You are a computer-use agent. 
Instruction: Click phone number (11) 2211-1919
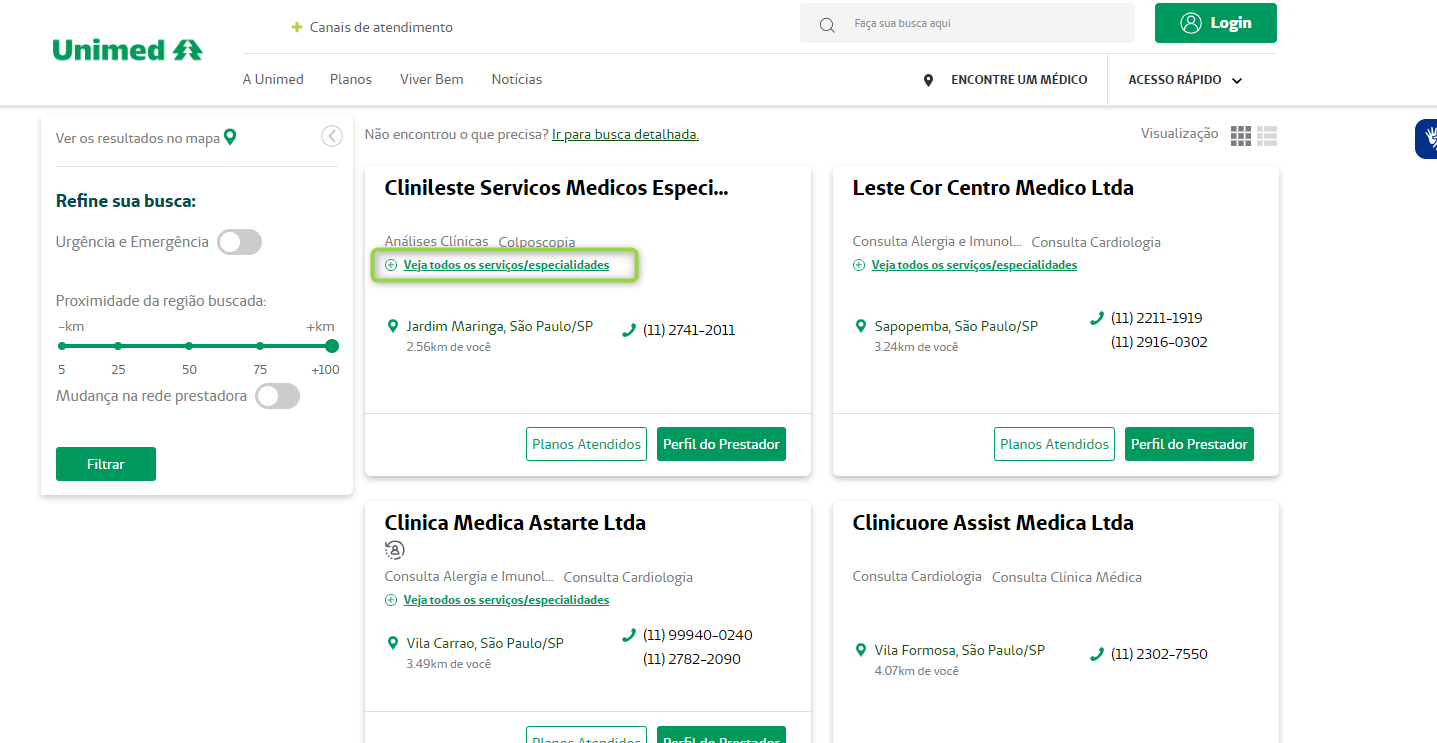[1157, 318]
